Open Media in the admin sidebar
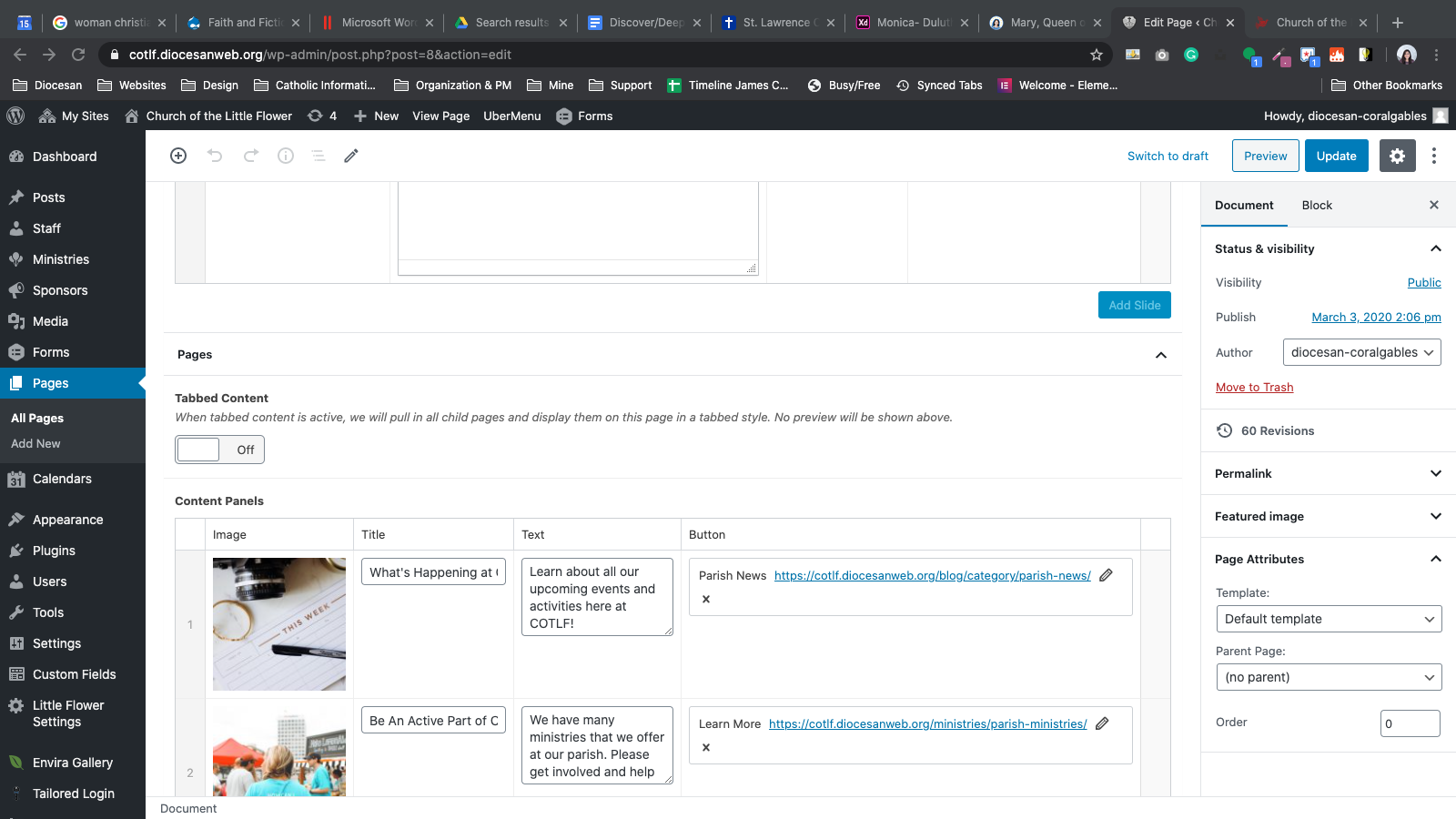 pos(50,321)
